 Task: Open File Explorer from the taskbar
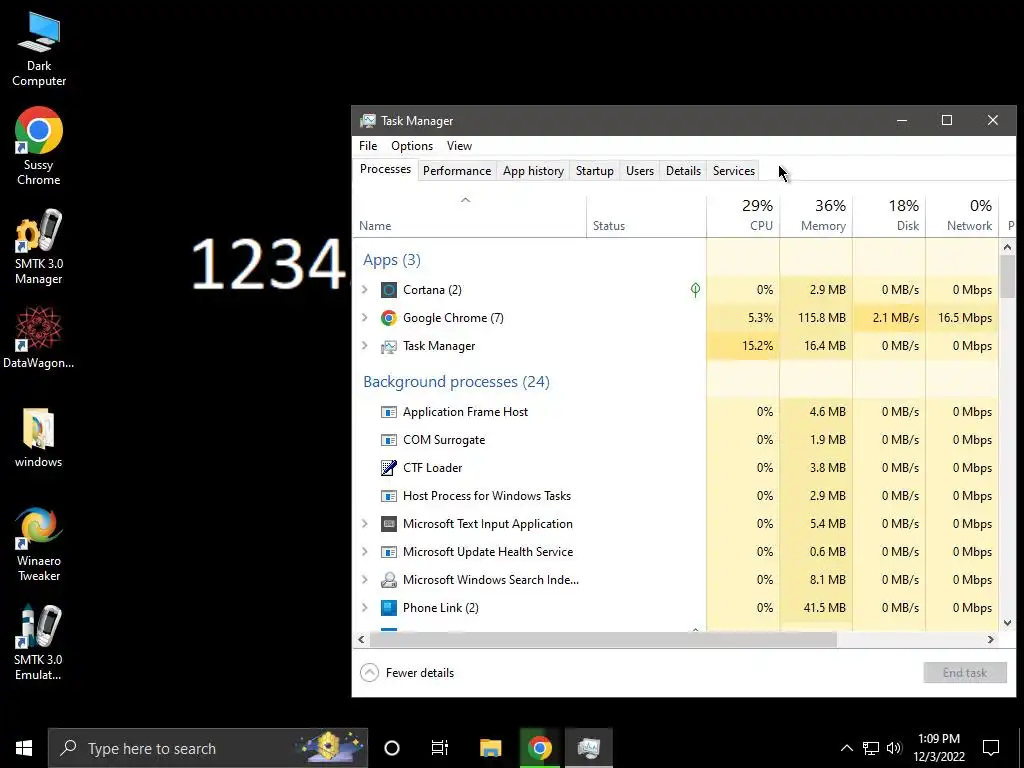click(x=490, y=748)
